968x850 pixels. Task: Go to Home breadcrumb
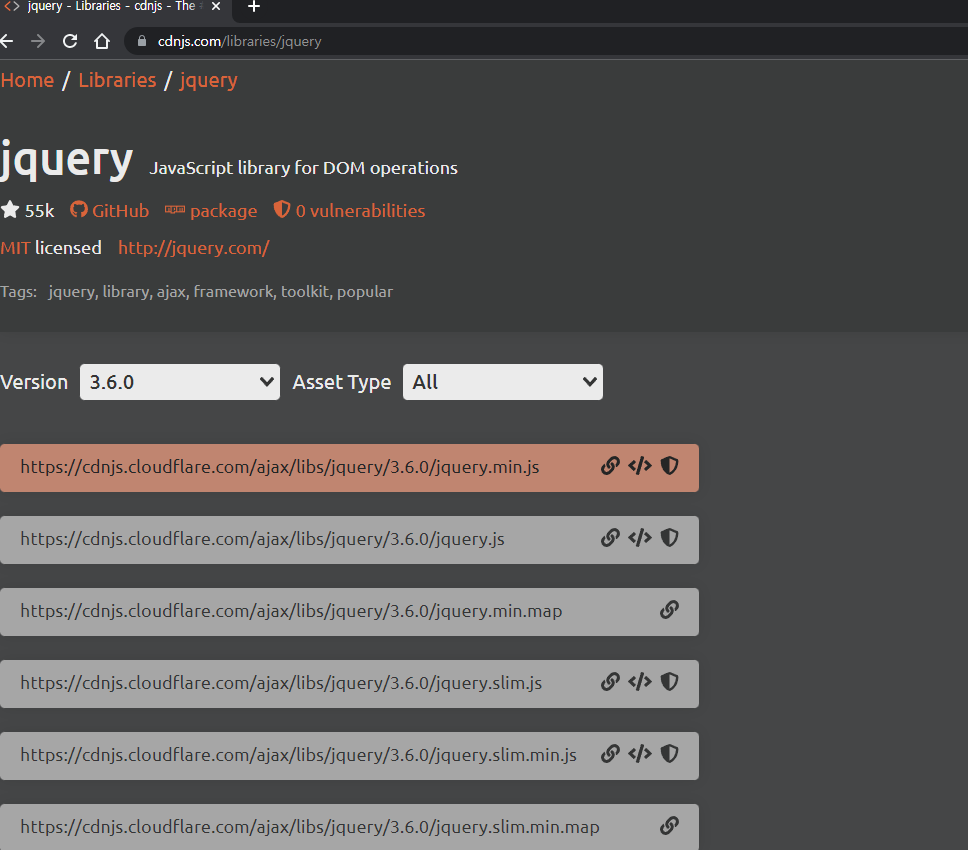[27, 80]
